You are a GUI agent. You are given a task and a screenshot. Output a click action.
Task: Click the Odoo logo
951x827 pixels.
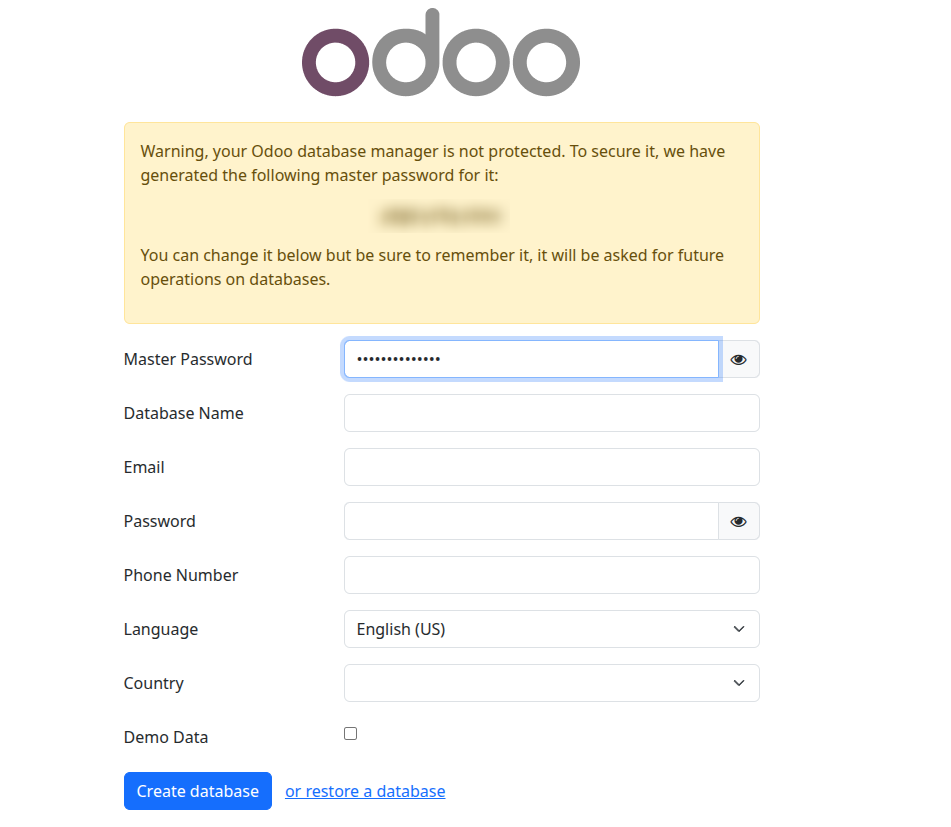tap(440, 55)
